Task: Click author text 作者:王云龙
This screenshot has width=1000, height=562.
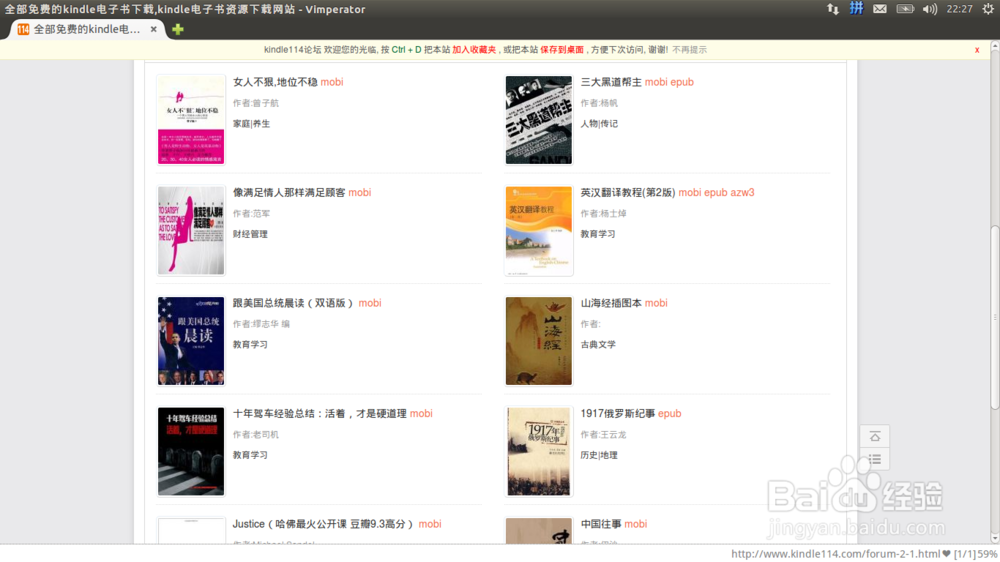Action: pos(603,434)
